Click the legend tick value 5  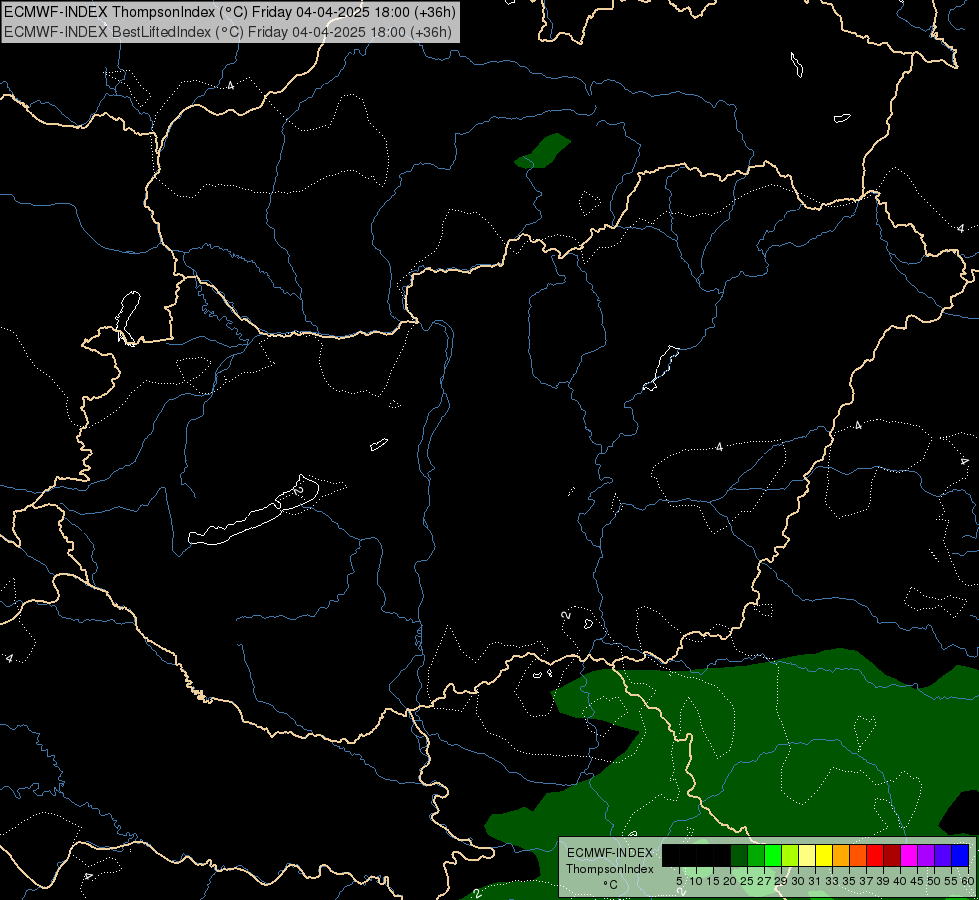click(679, 881)
